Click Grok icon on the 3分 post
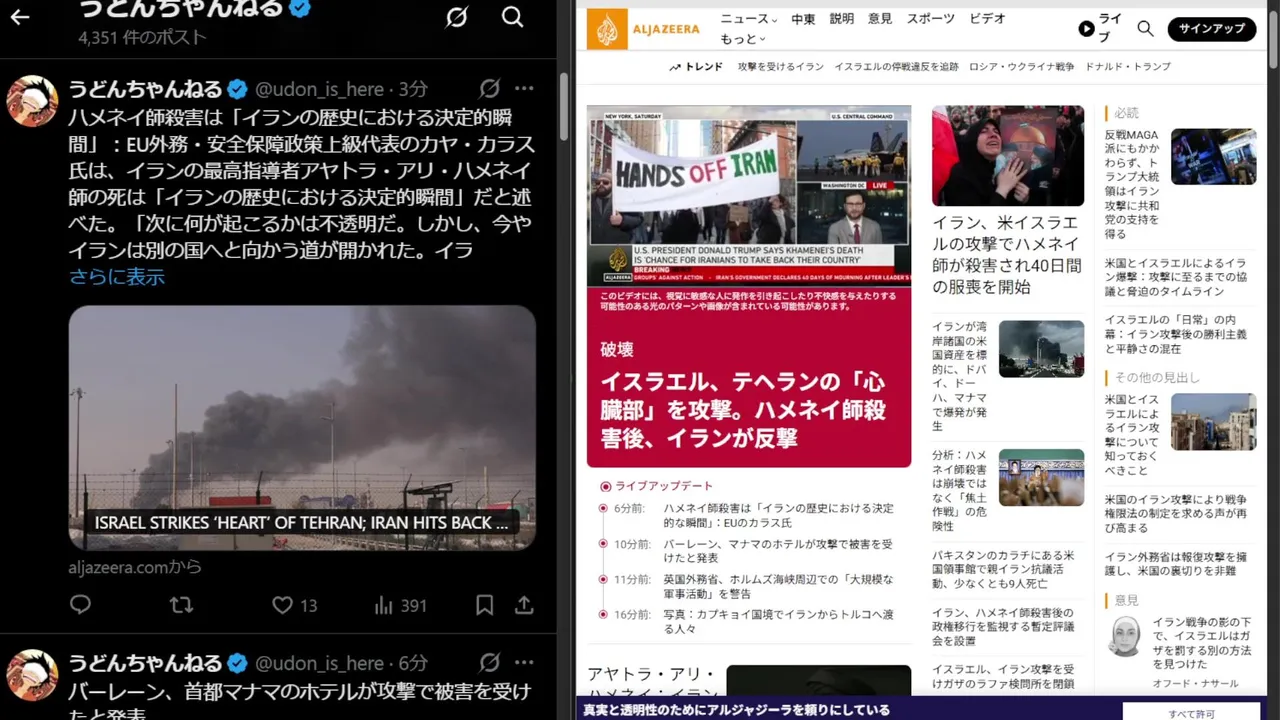The image size is (1280, 720). coord(489,88)
